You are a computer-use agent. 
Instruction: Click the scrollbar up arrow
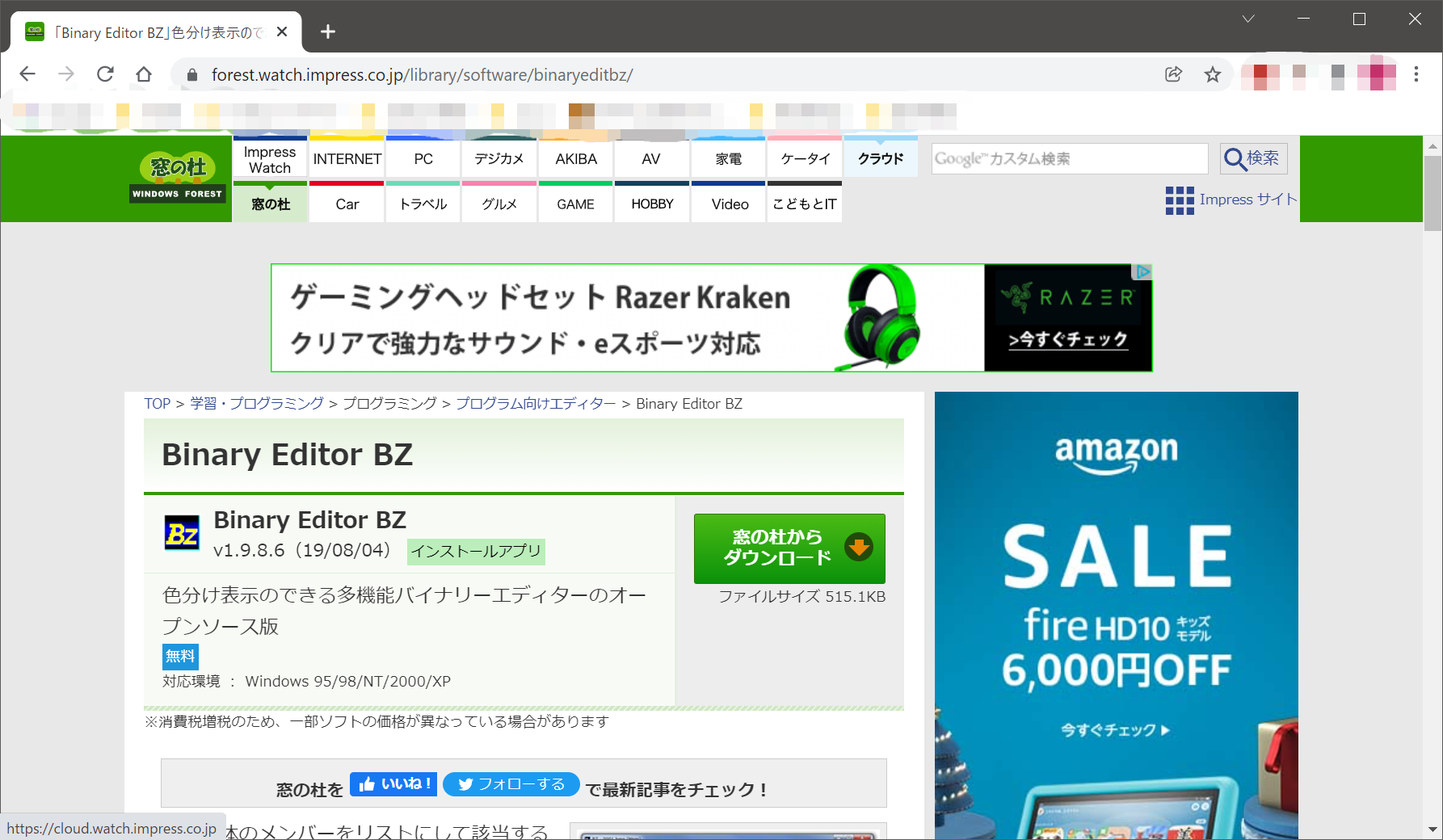tap(1432, 146)
